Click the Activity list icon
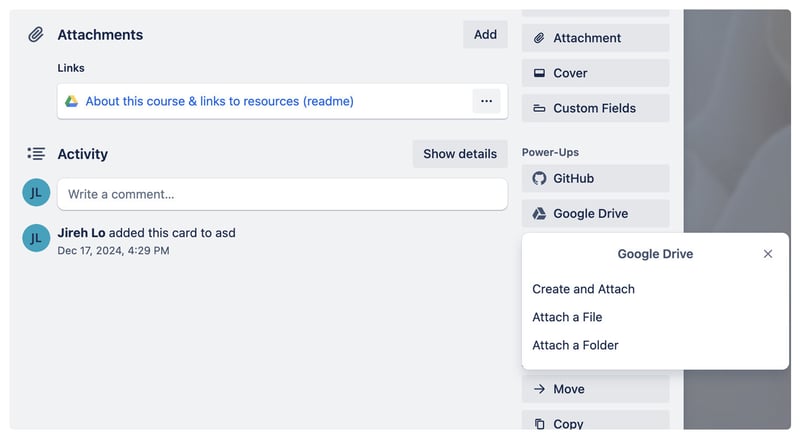 tap(36, 154)
